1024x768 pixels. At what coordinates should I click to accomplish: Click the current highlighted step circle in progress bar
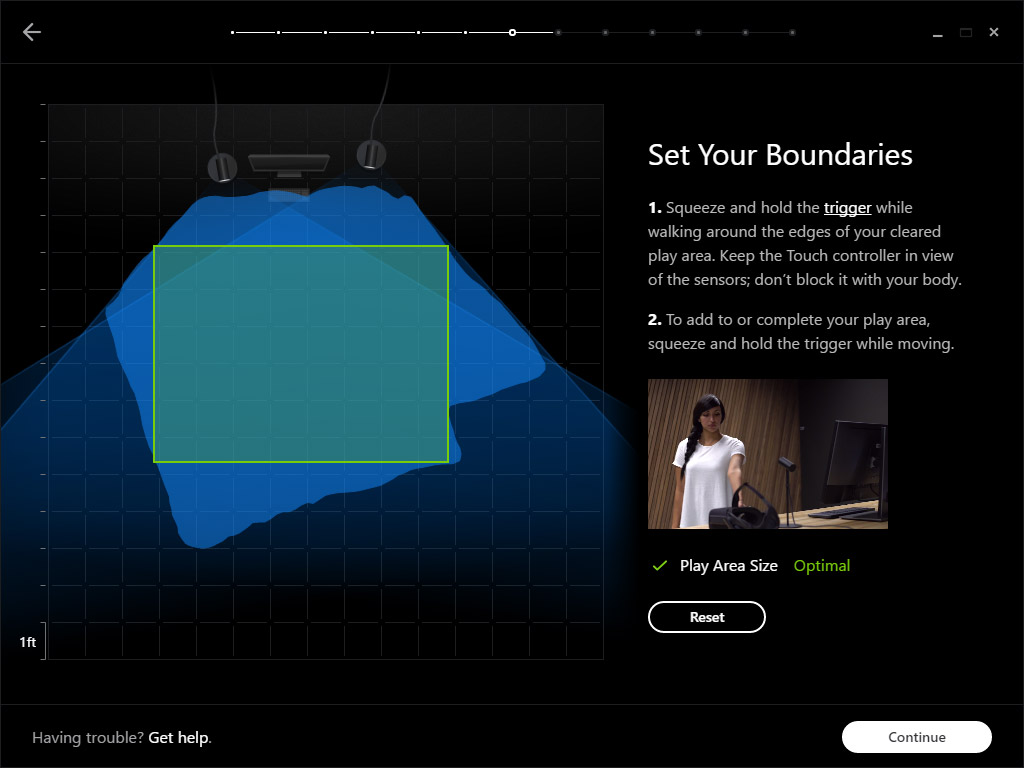512,32
